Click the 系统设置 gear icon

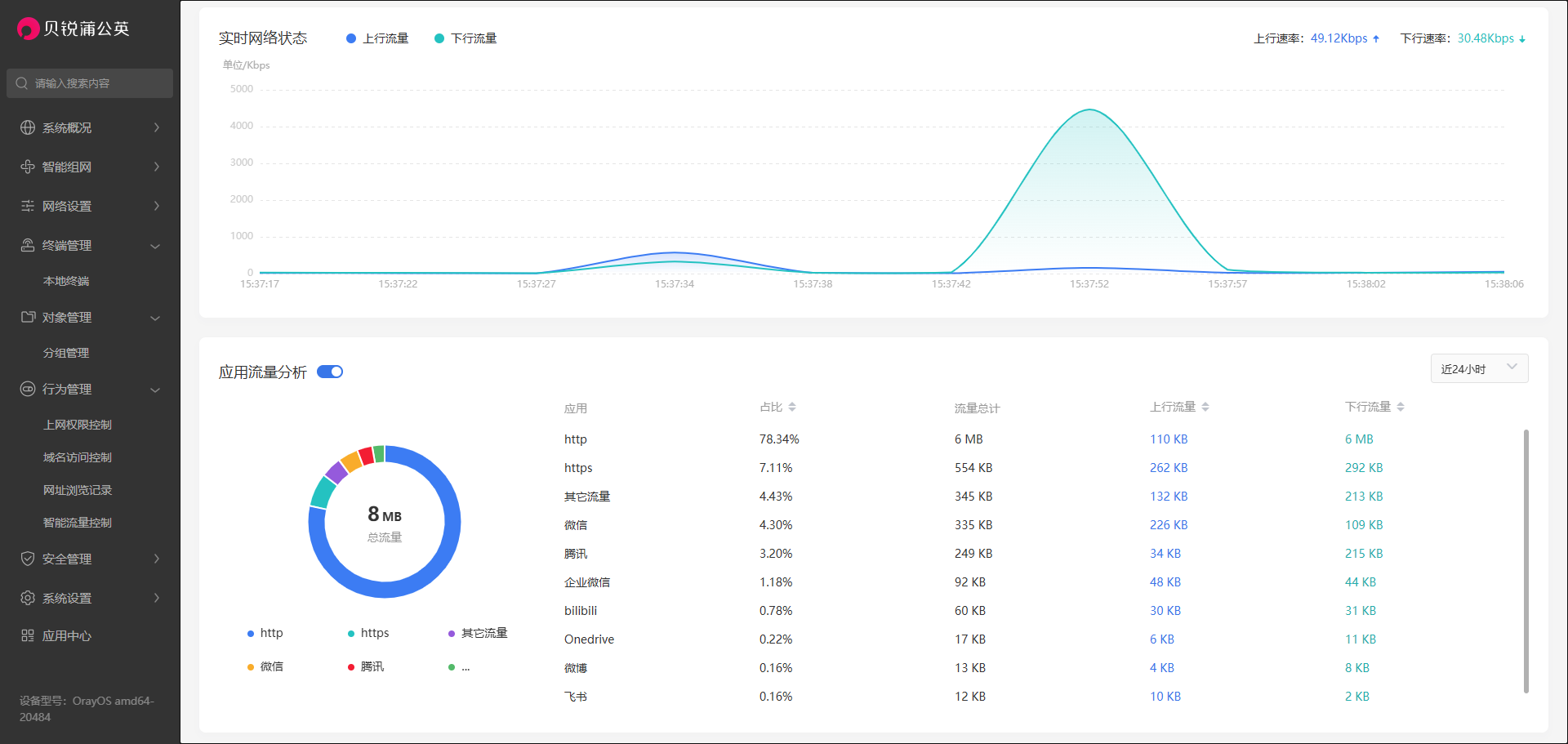coord(28,598)
